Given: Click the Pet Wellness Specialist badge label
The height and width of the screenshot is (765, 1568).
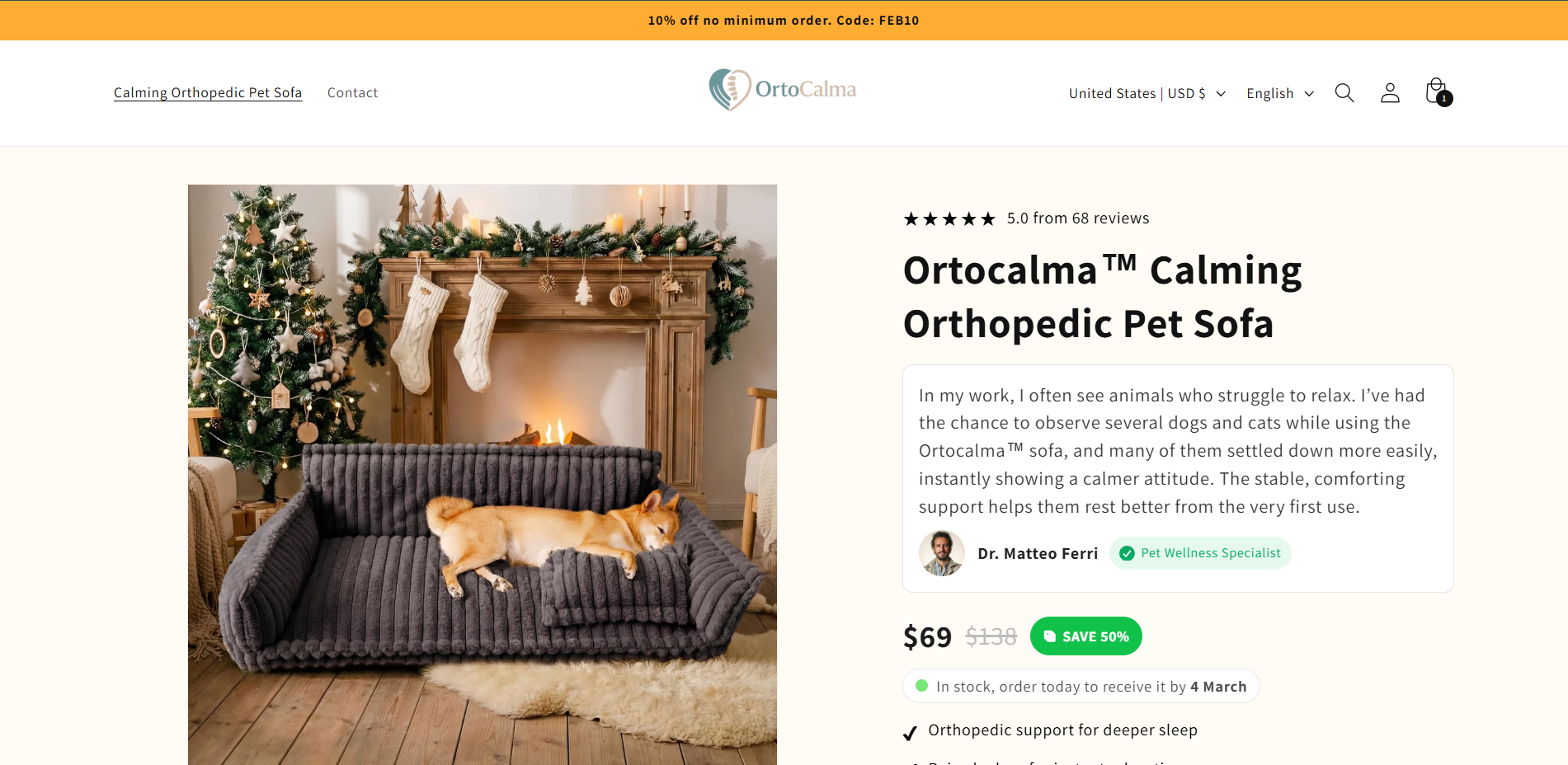Looking at the screenshot, I should pyautogui.click(x=1210, y=553).
